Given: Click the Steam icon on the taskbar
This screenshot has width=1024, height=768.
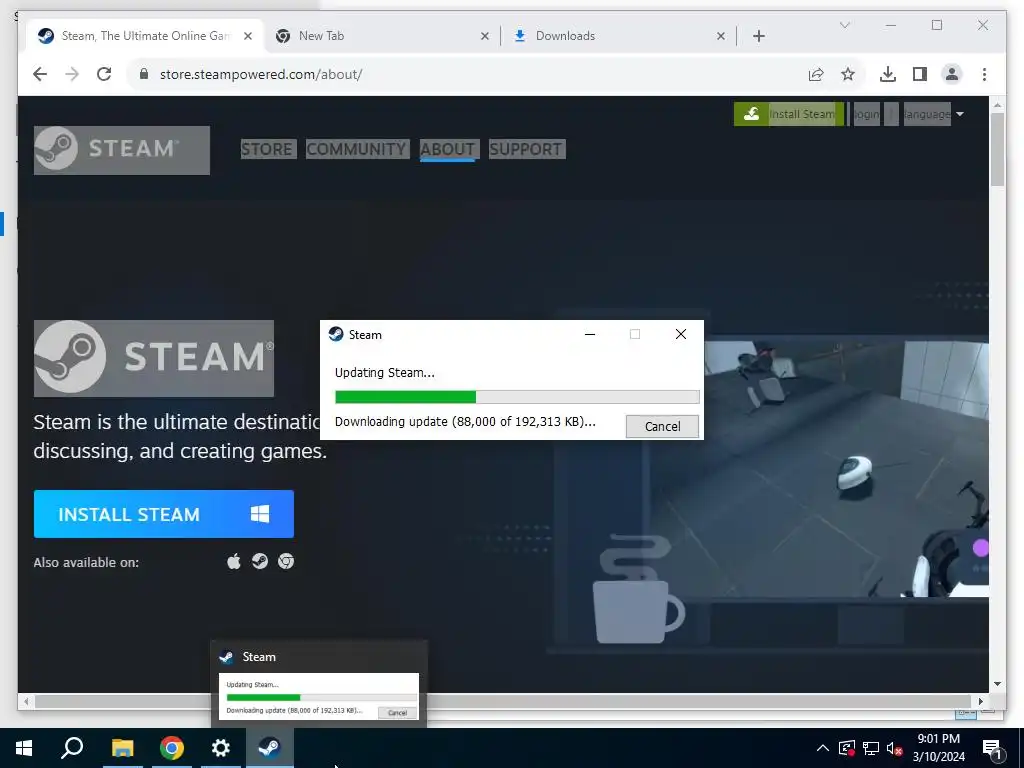Looking at the screenshot, I should (x=270, y=748).
